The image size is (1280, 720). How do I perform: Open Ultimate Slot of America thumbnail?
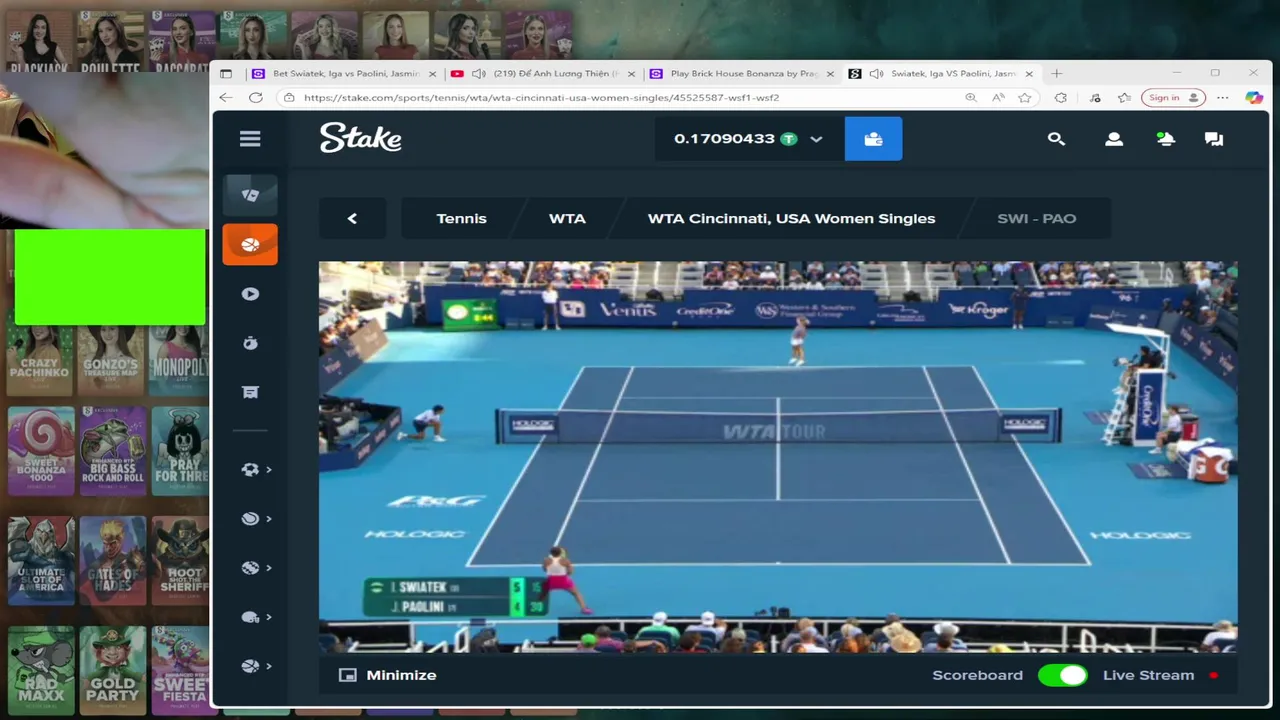point(41,561)
